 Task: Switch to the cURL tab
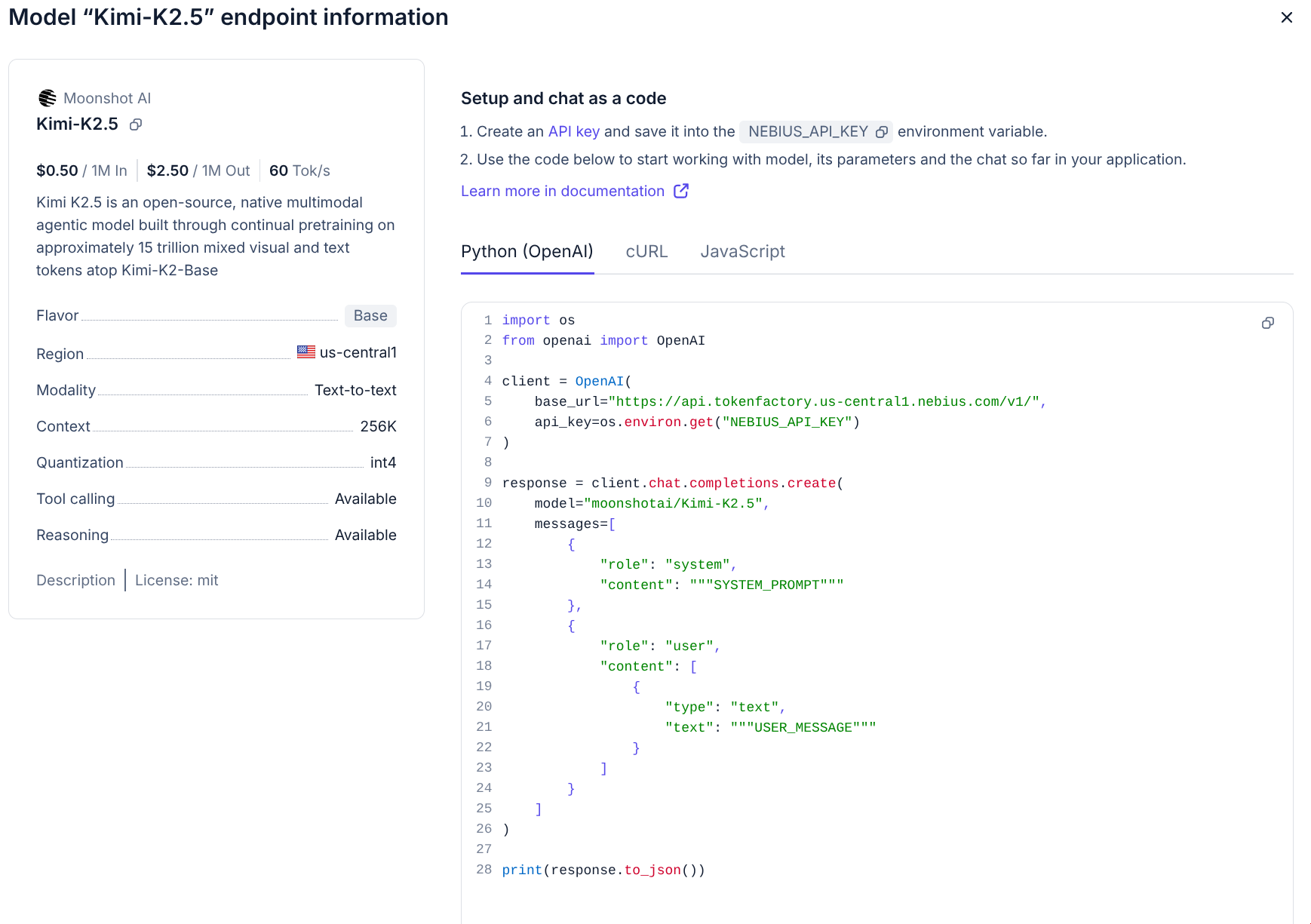tap(646, 251)
